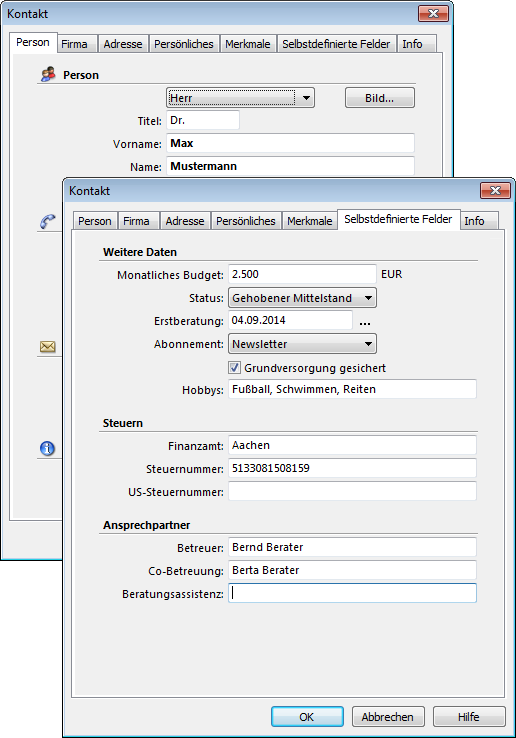The width and height of the screenshot is (516, 738).
Task: Open Adresse tab in back Kontakt window
Action: tap(123, 44)
